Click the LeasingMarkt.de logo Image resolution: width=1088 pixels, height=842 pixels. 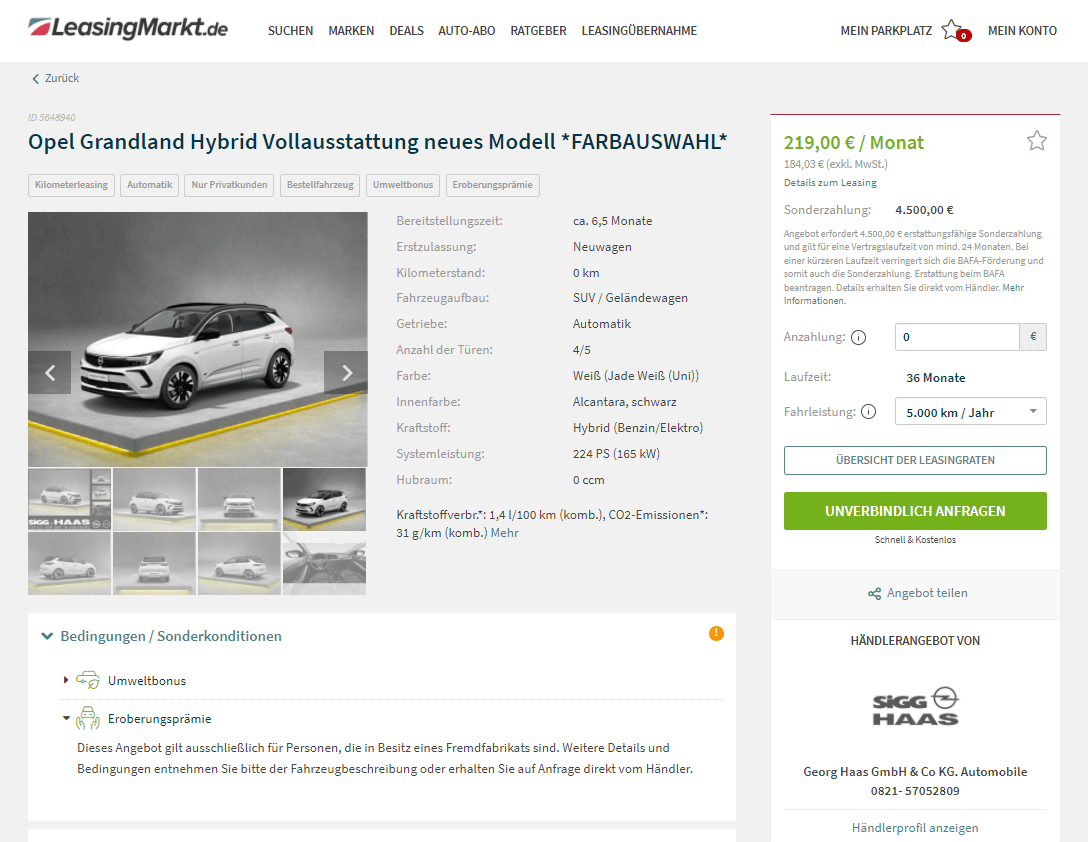tap(128, 28)
